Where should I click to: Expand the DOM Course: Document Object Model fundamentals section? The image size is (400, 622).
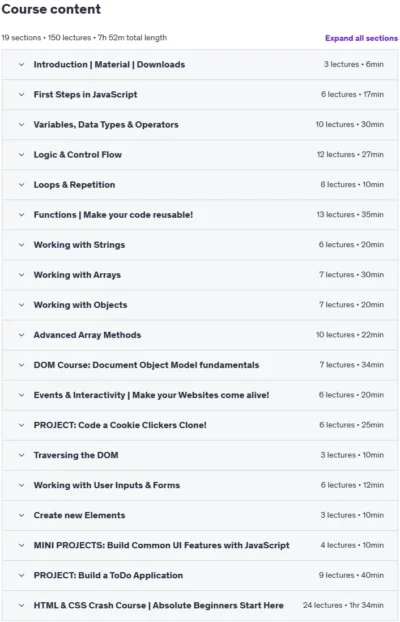tap(200, 365)
